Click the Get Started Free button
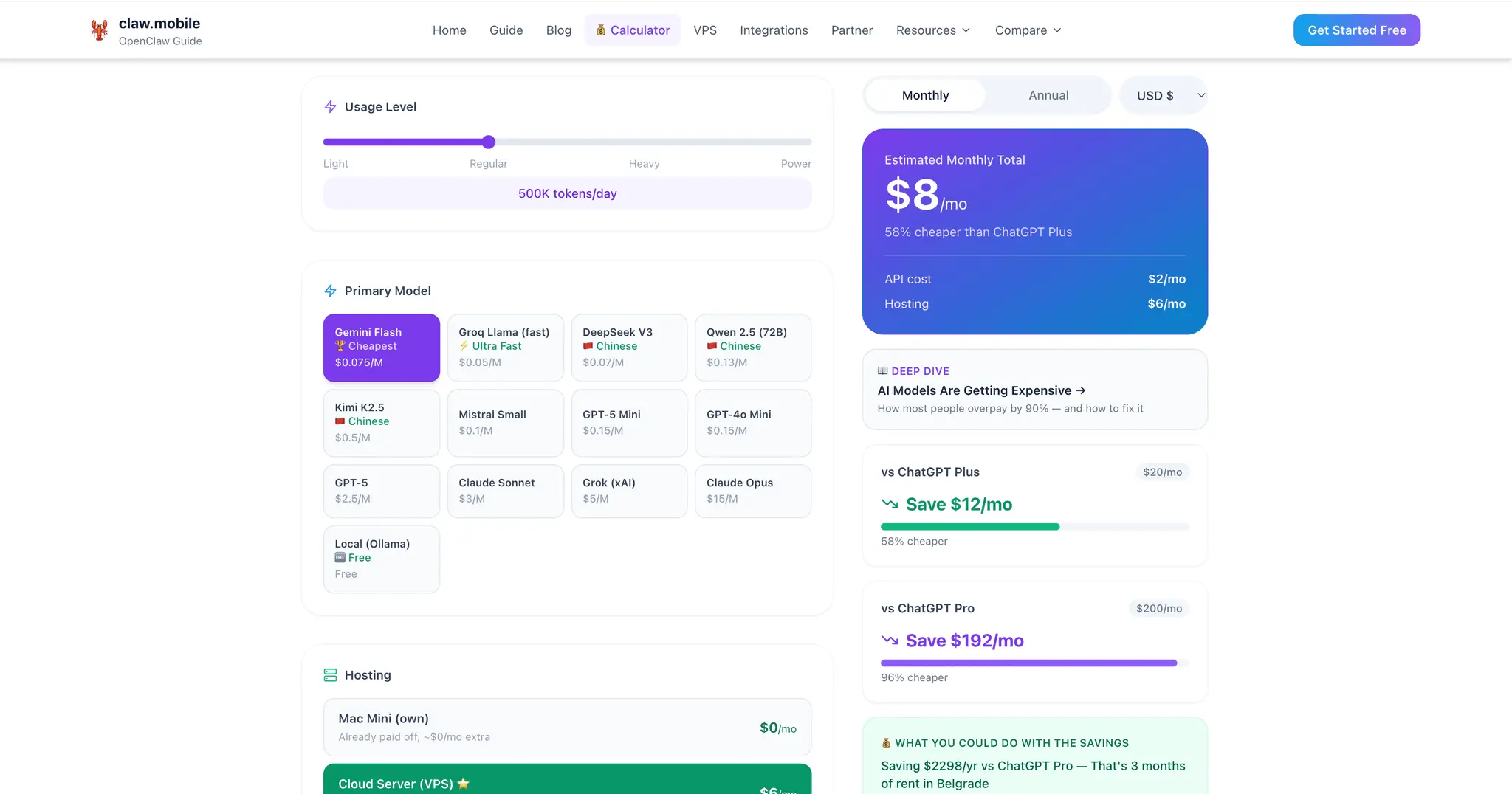 (x=1357, y=30)
